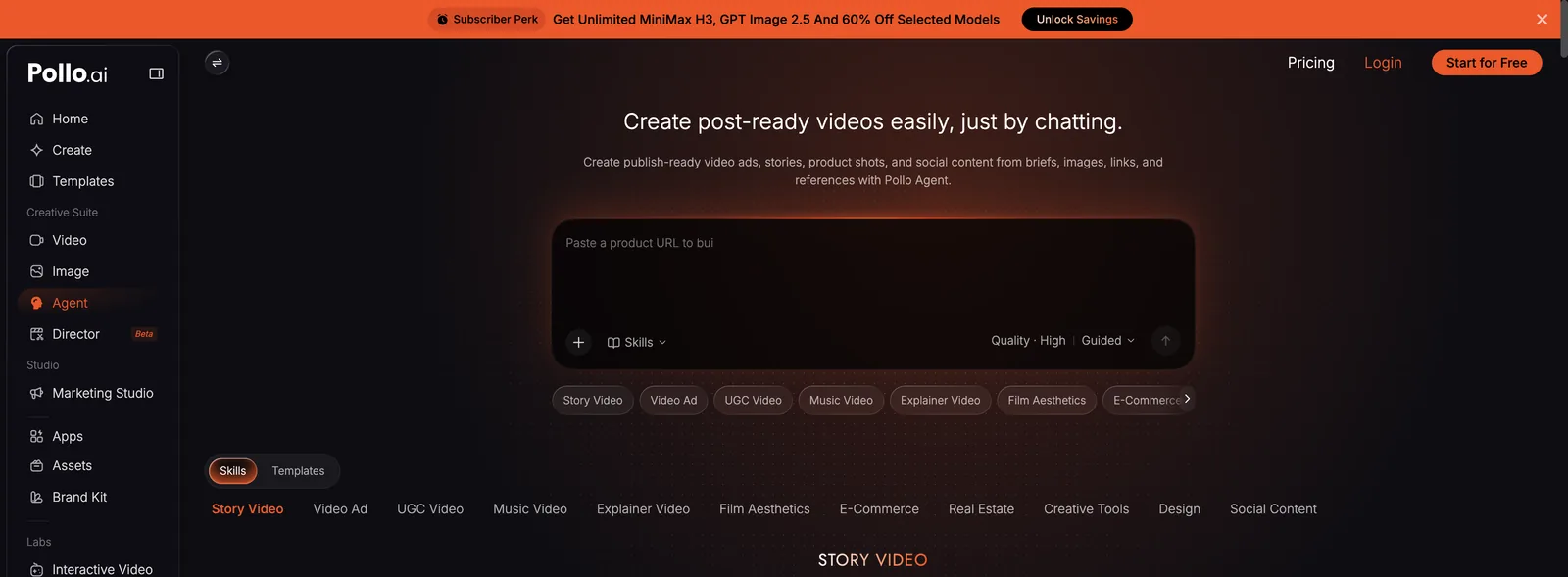
Task: Click the UGC Video suggestion chip
Action: pyautogui.click(x=753, y=400)
